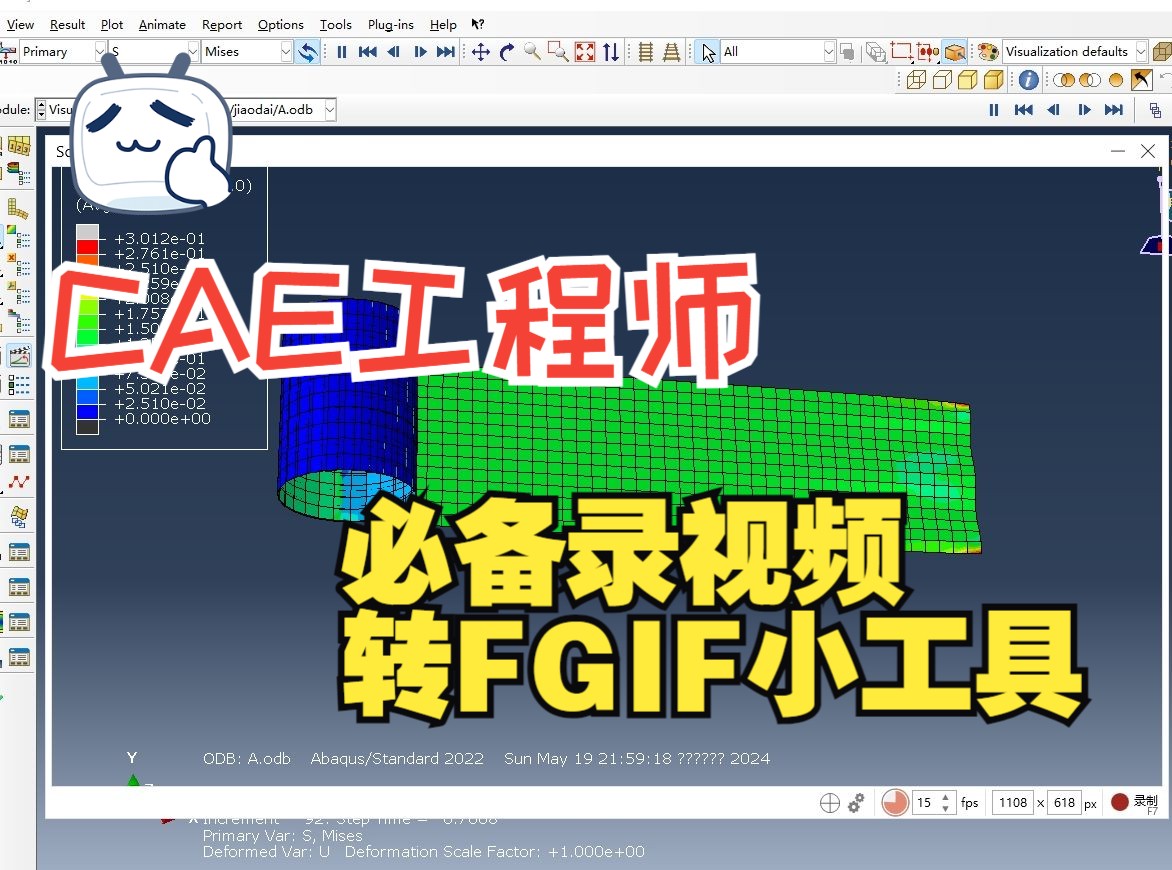Pause animation in the context bar
The width and height of the screenshot is (1172, 870).
(x=993, y=110)
